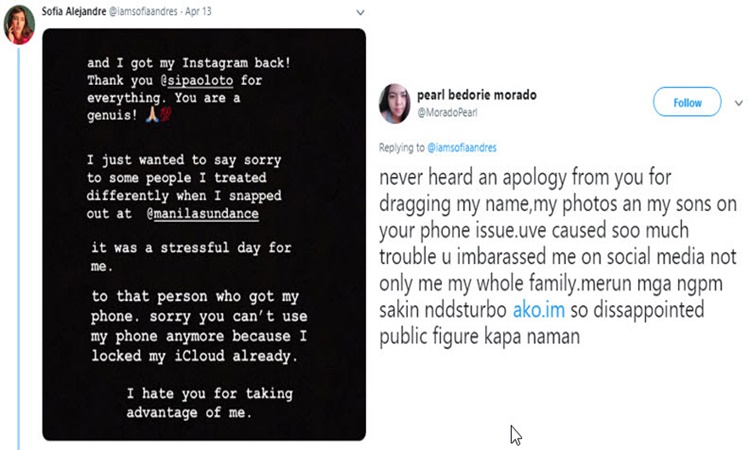This screenshot has height=450, width=750.
Task: Open Sofia Alejandre's profile picture
Action: coord(19,25)
